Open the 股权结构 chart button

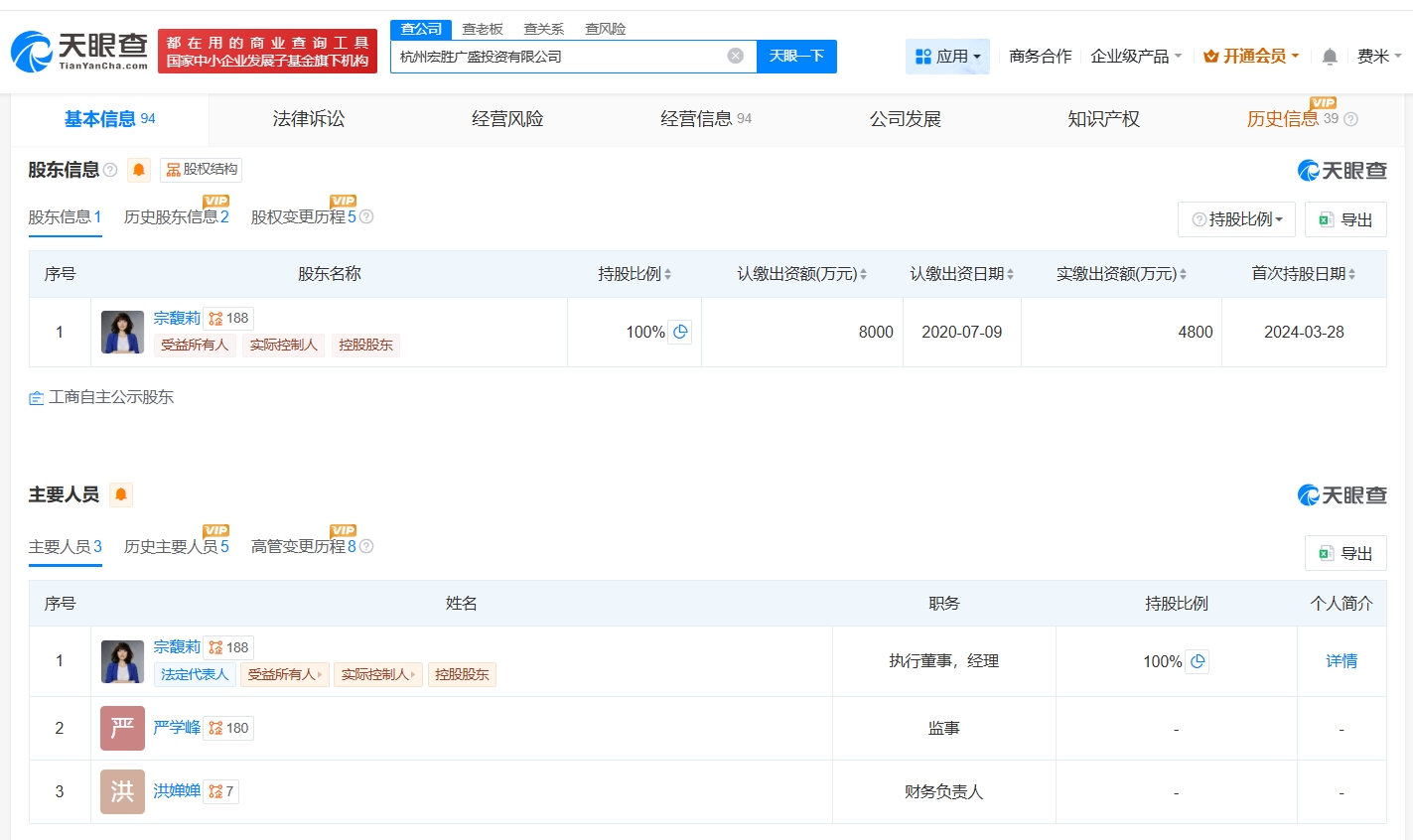tap(202, 170)
